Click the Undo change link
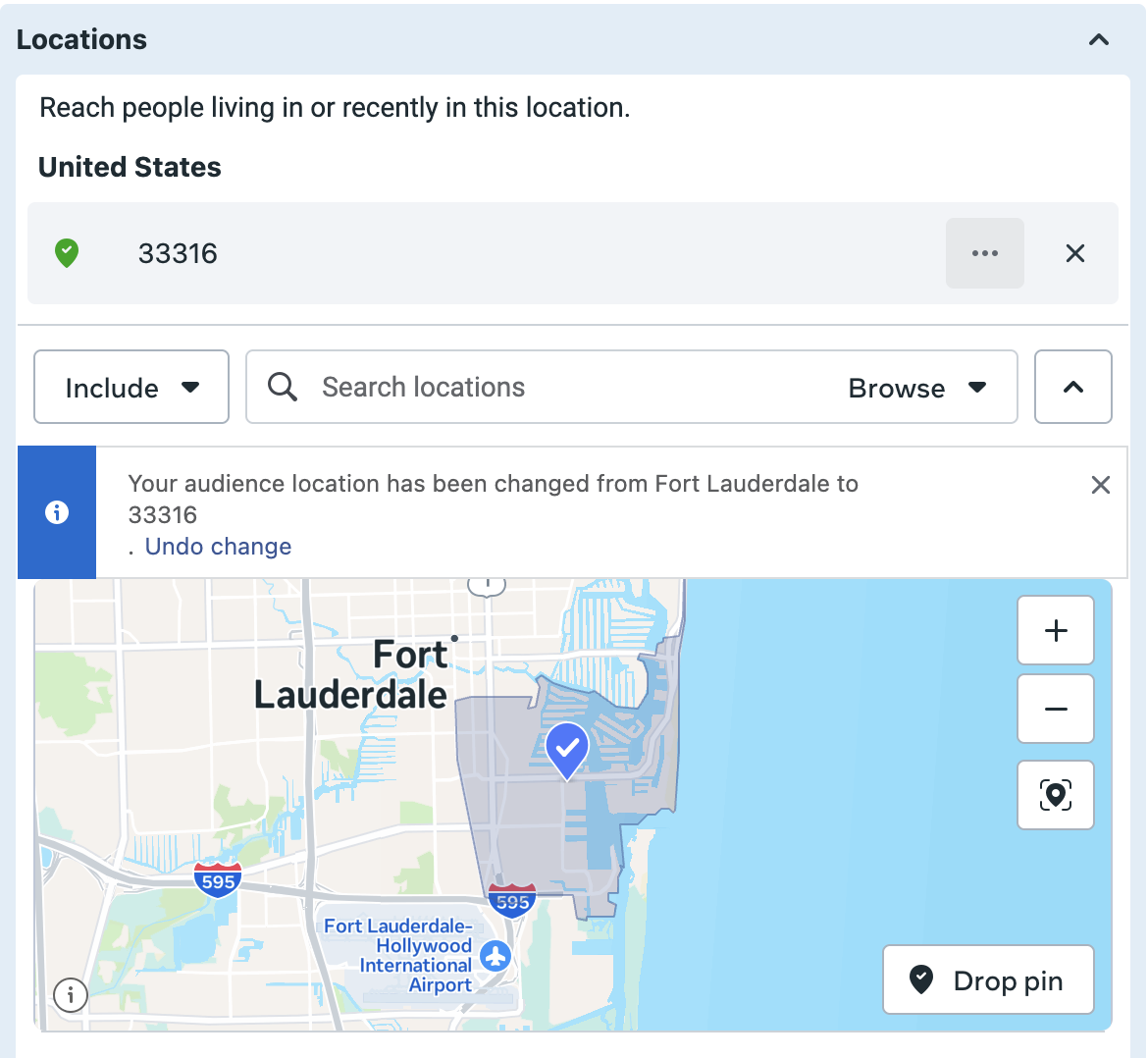The image size is (1148, 1058). pyautogui.click(x=218, y=547)
